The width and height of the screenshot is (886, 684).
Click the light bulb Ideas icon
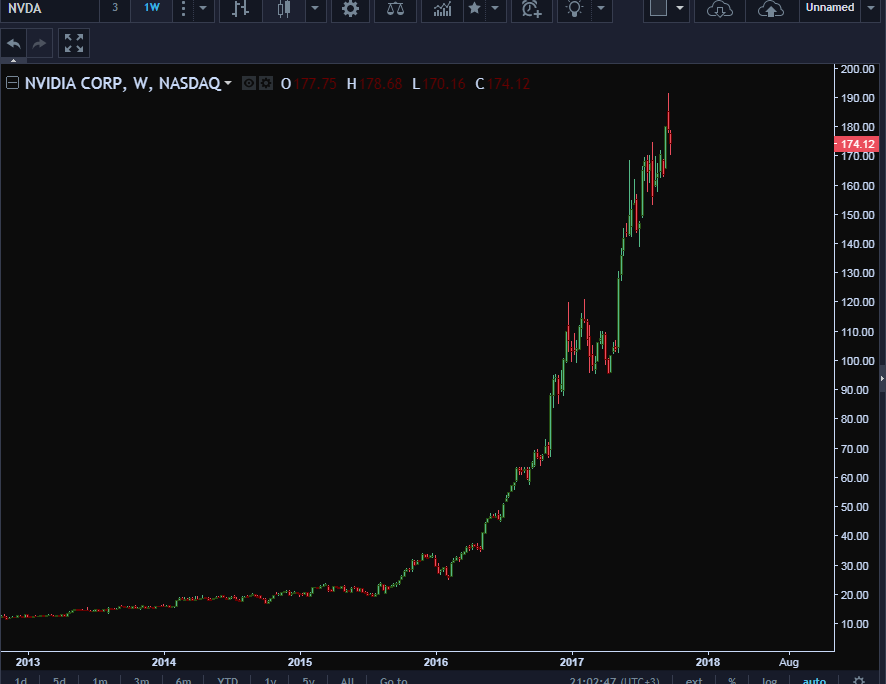(574, 9)
